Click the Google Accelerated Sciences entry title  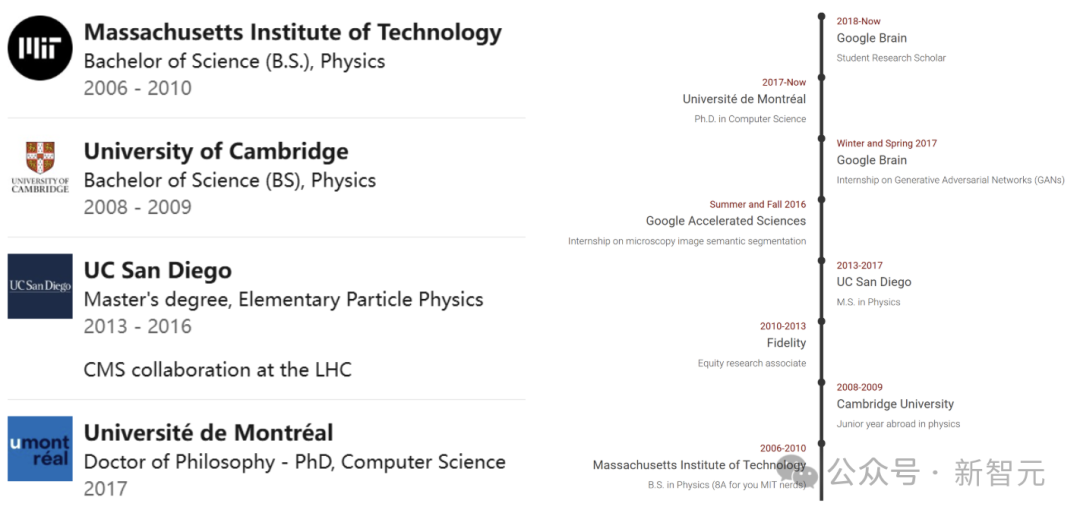[x=725, y=221]
